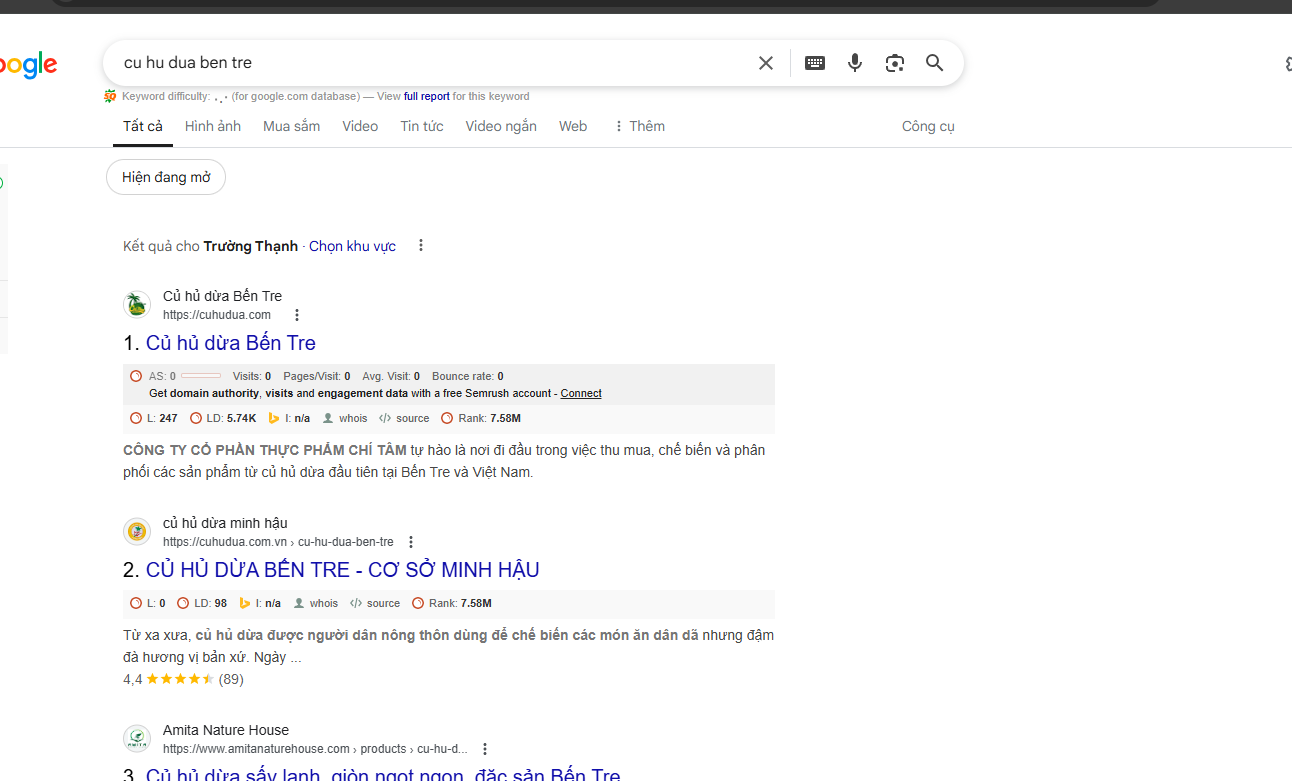Viewport: 1292px width, 781px height.
Task: Click the L: 247 backlinks metric
Action: 154,419
